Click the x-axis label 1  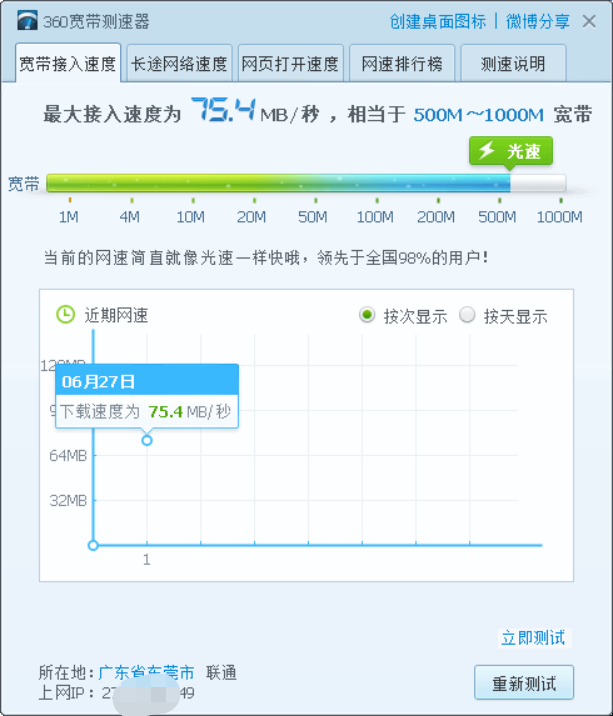[147, 559]
